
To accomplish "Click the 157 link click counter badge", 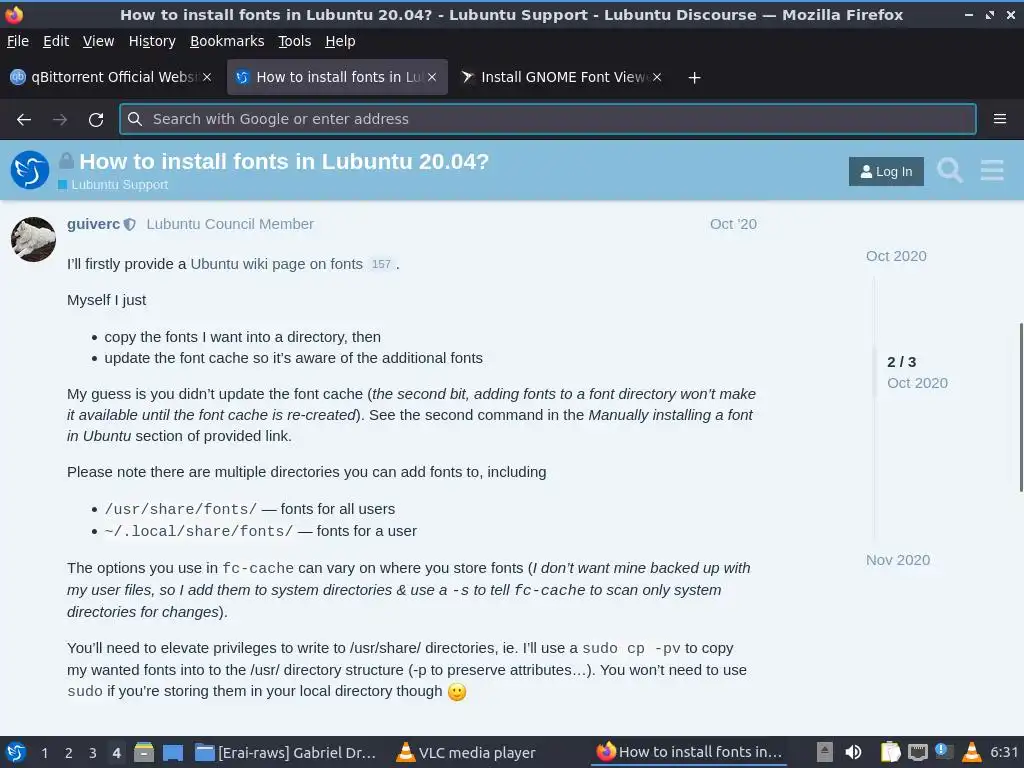I will click(x=381, y=264).
